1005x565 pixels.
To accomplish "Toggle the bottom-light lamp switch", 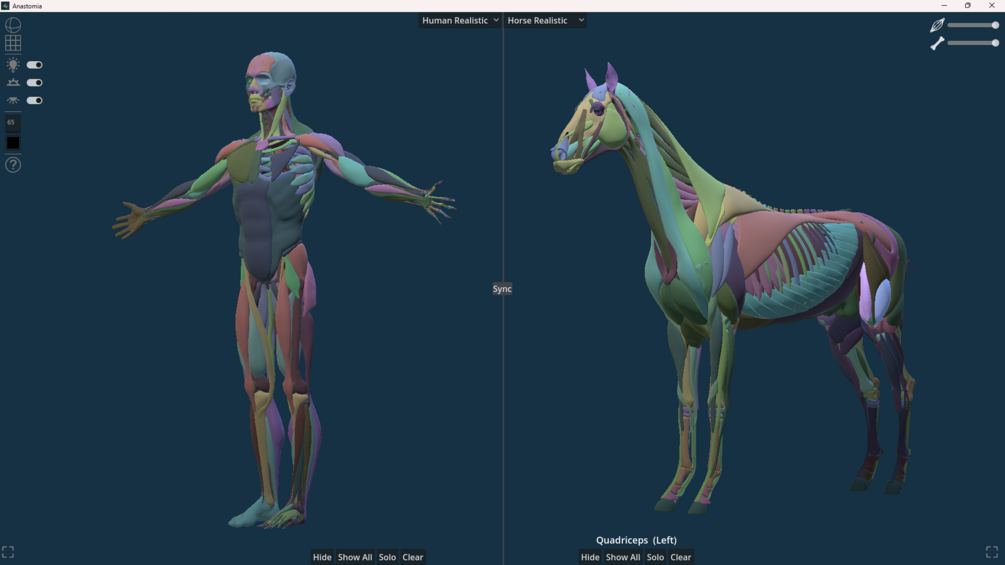I will click(35, 101).
